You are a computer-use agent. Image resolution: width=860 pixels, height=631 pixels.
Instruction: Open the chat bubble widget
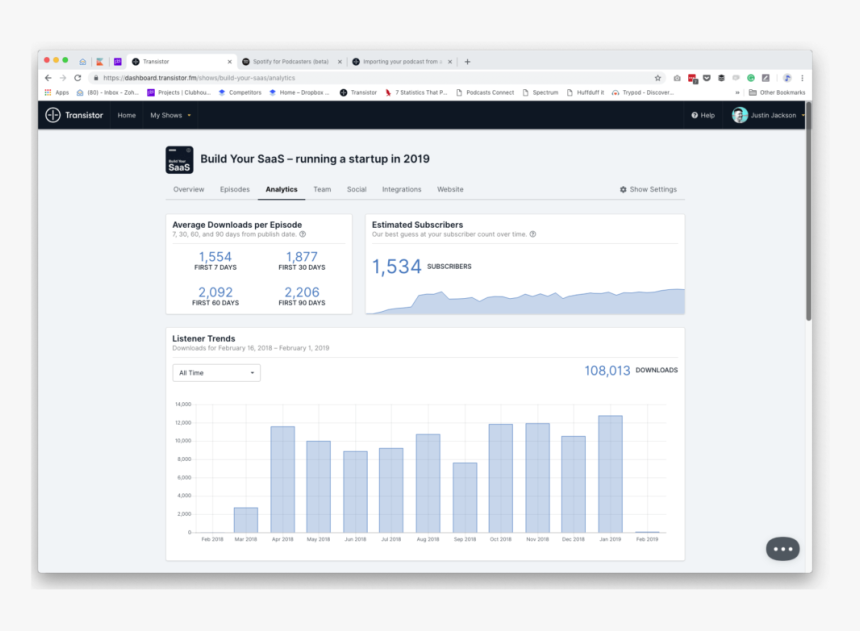click(783, 549)
